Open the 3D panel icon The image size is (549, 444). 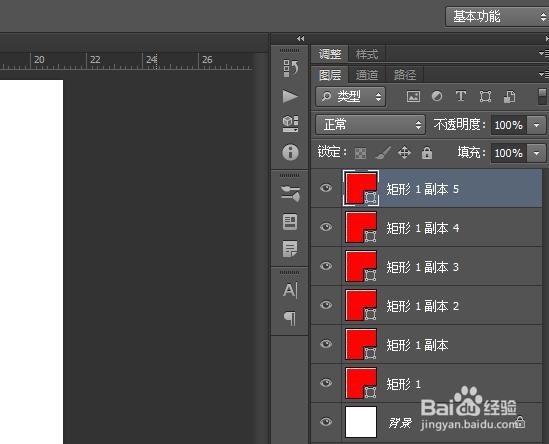[x=290, y=124]
